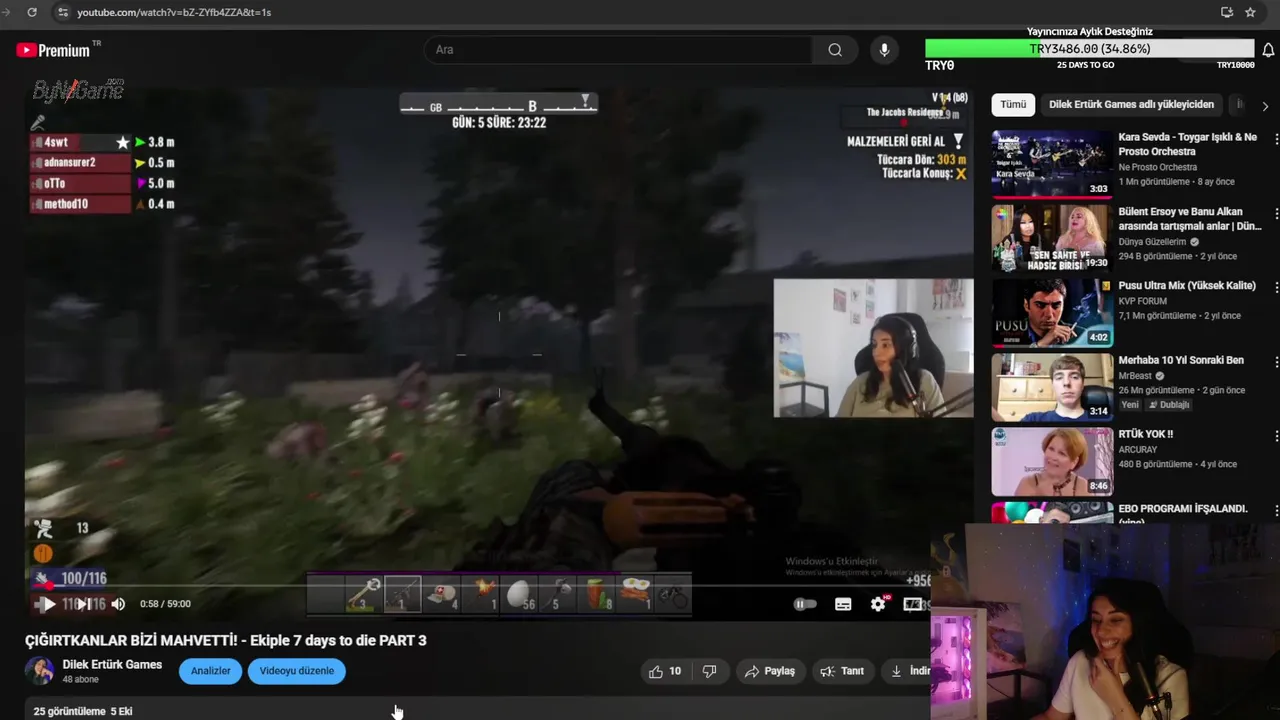Image resolution: width=1280 pixels, height=720 pixels.
Task: Open player settings gear
Action: click(878, 604)
